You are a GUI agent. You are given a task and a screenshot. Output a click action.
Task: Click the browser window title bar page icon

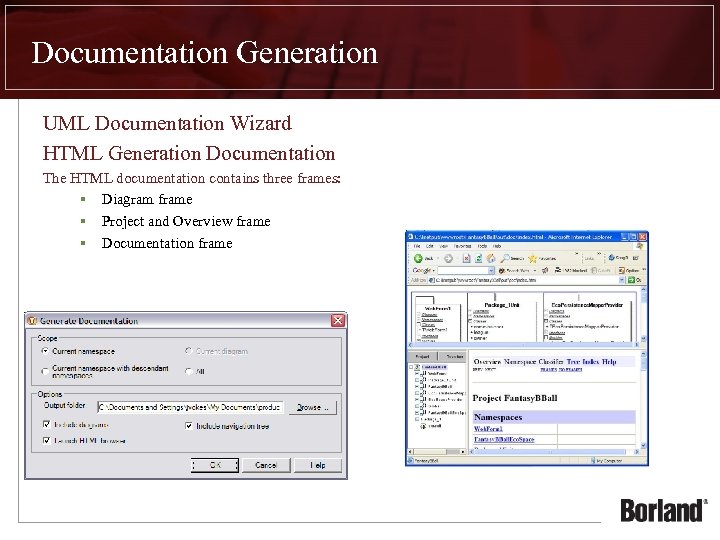point(410,237)
